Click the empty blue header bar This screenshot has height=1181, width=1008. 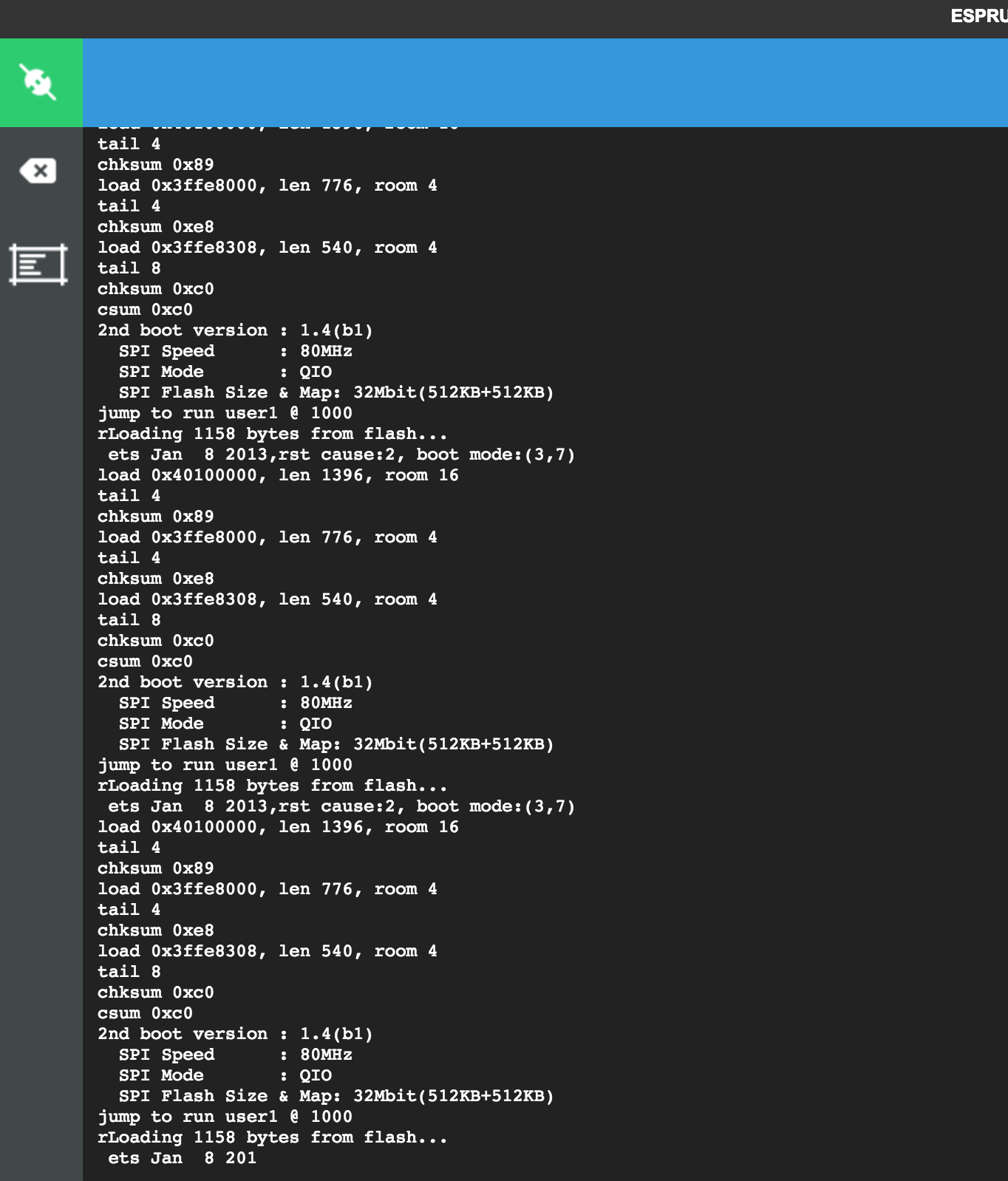(x=545, y=82)
